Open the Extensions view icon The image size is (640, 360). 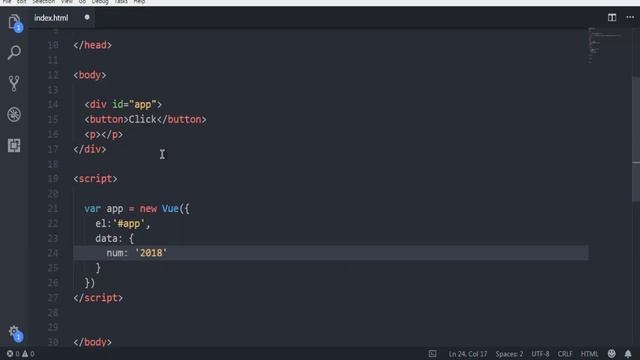coord(14,145)
